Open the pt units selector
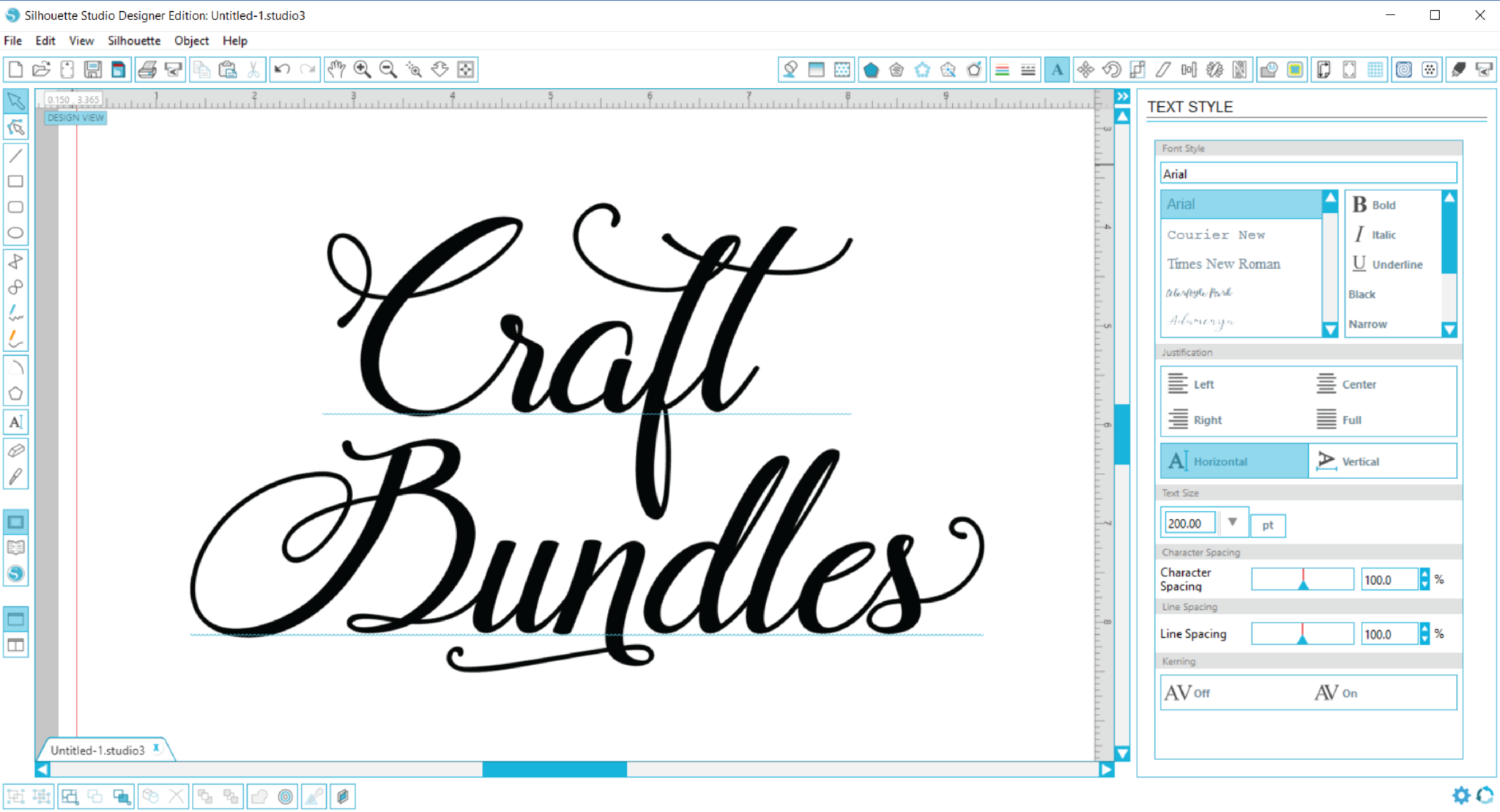The height and width of the screenshot is (812, 1500). (1268, 525)
